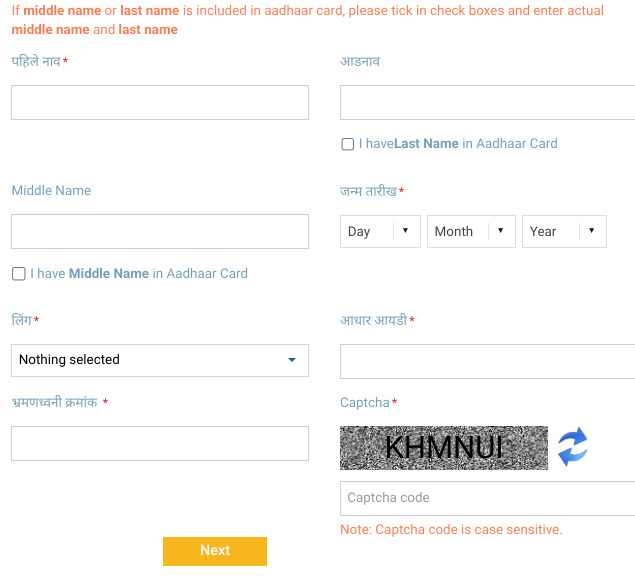Expand the gender 'Nothing selected' dropdown
This screenshot has height=584, width=635.
pos(160,360)
